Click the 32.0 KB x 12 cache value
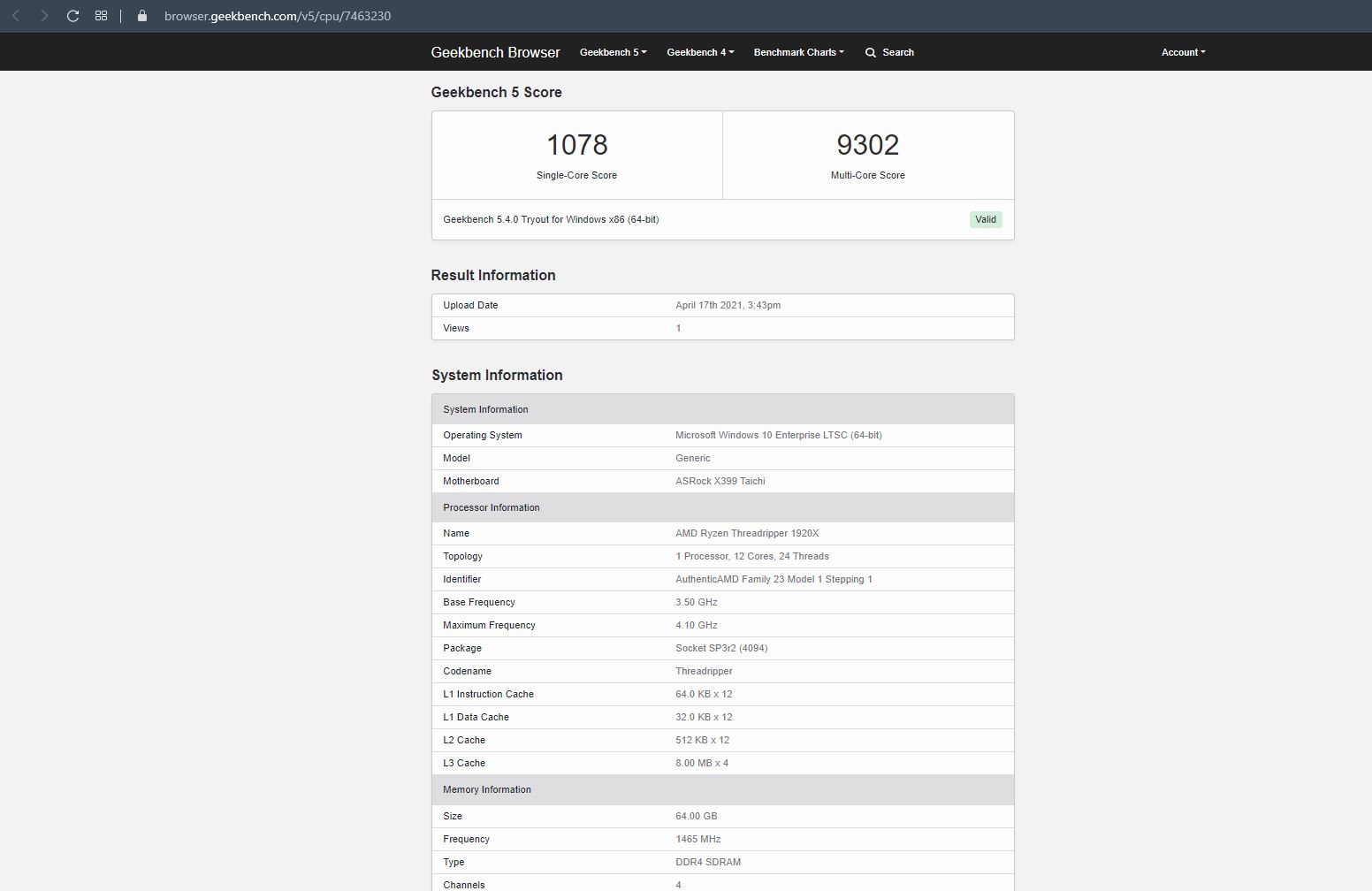 pos(704,717)
